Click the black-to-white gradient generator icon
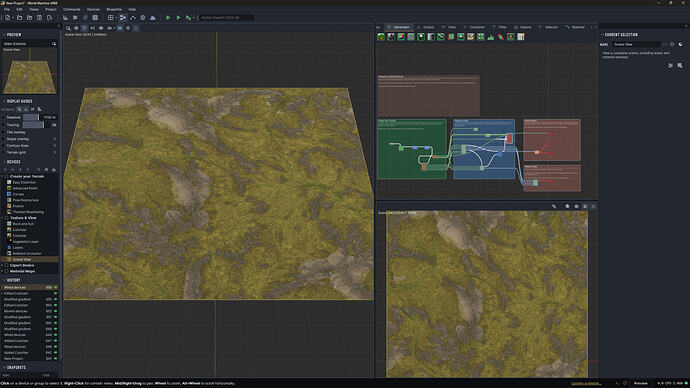 coord(431,37)
